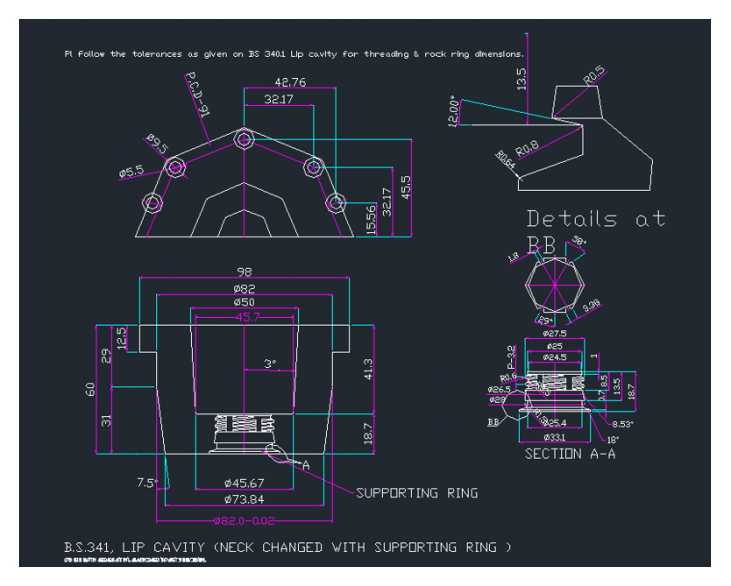Click the 42.76 horizontal dimension
Viewport: 731px width, 586px height.
point(290,82)
